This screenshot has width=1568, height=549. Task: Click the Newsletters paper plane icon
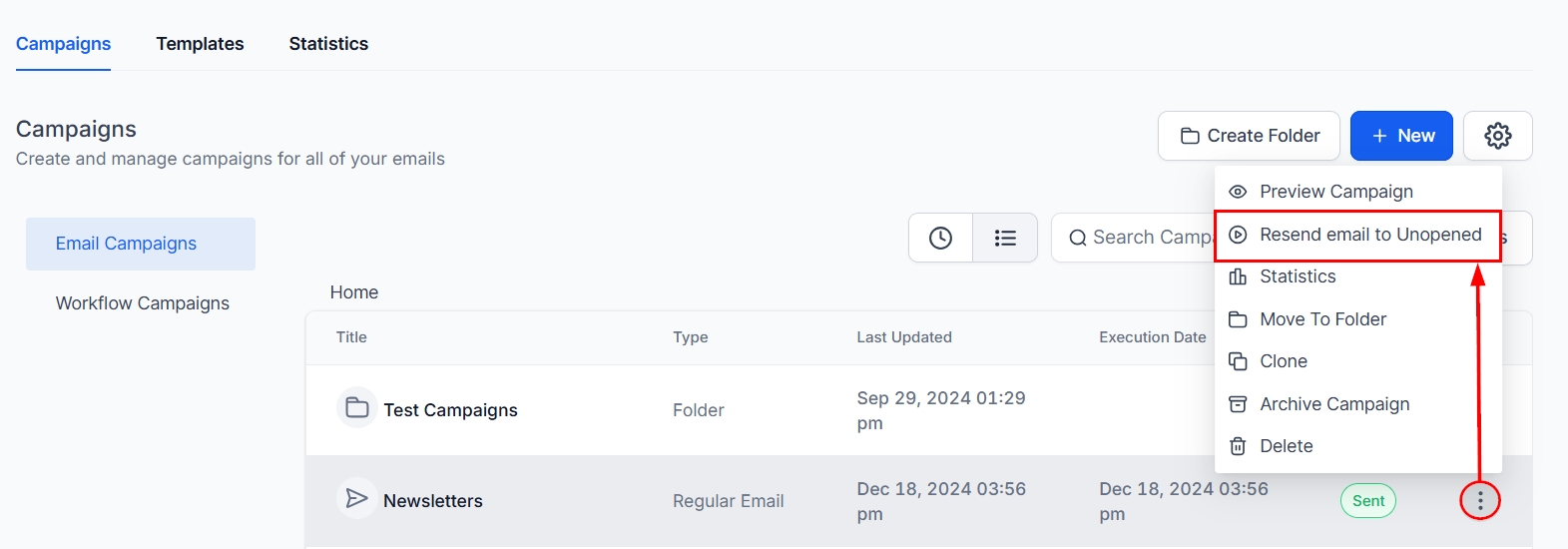point(356,498)
